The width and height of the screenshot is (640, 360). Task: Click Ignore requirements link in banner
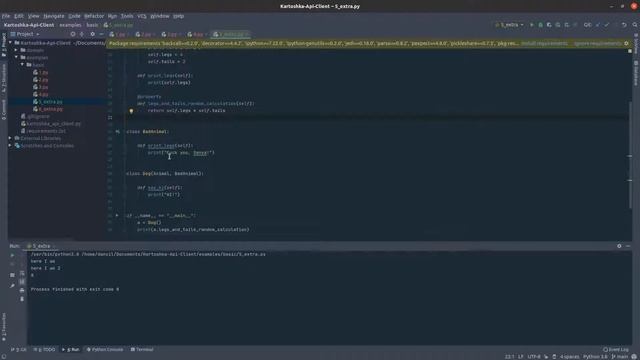[x=598, y=43]
